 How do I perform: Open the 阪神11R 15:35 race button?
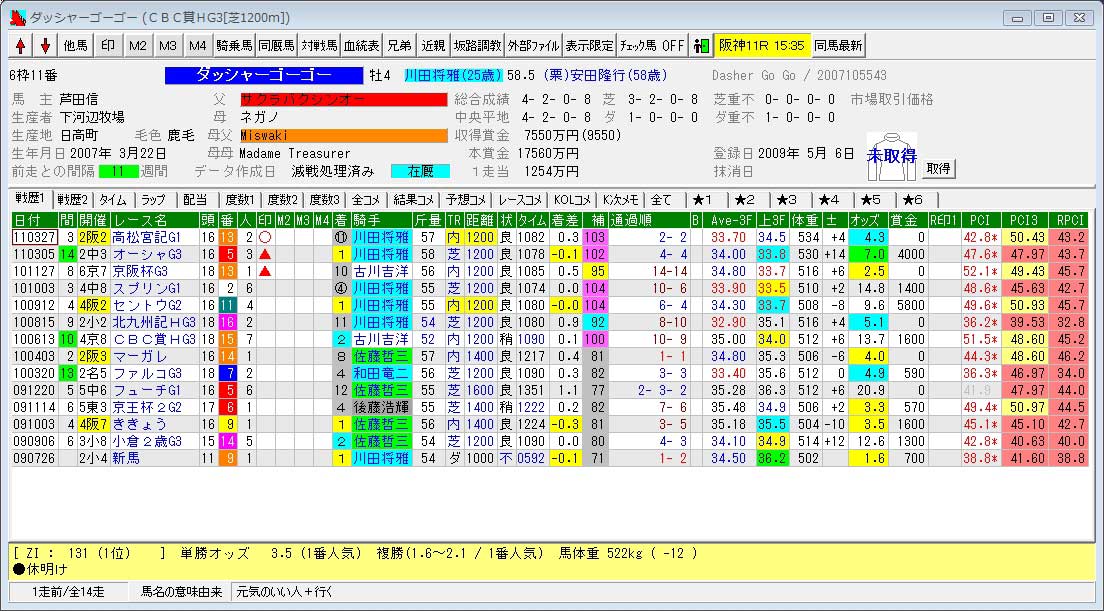pos(761,46)
